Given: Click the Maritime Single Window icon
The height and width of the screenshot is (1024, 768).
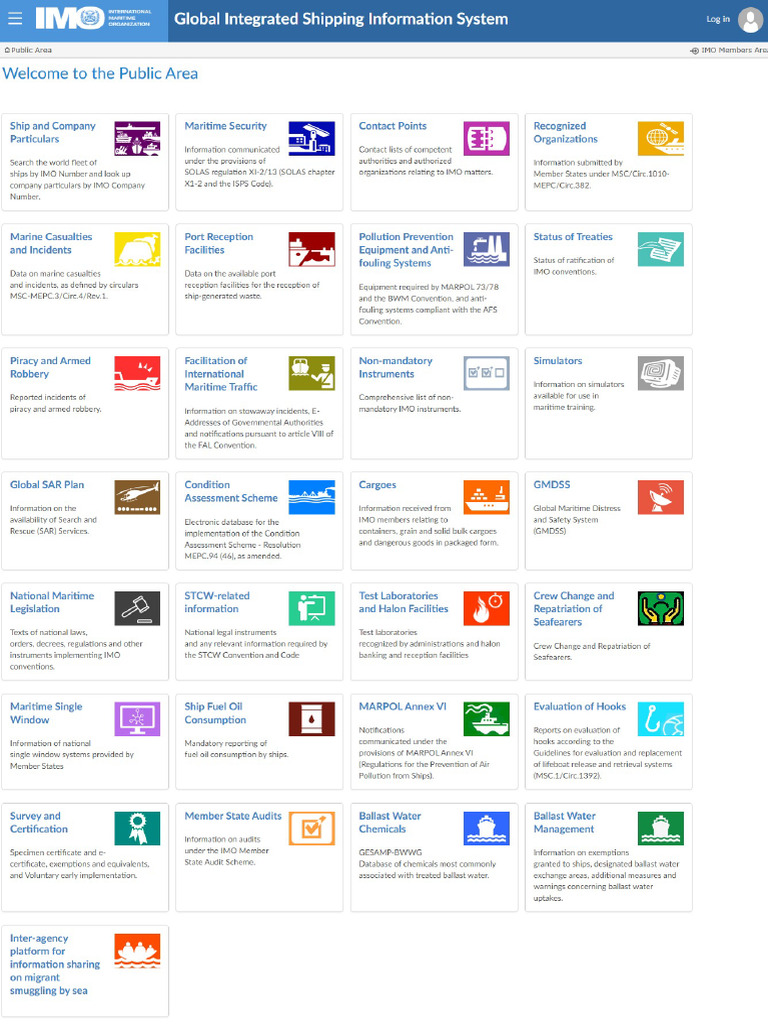Looking at the screenshot, I should [x=137, y=719].
